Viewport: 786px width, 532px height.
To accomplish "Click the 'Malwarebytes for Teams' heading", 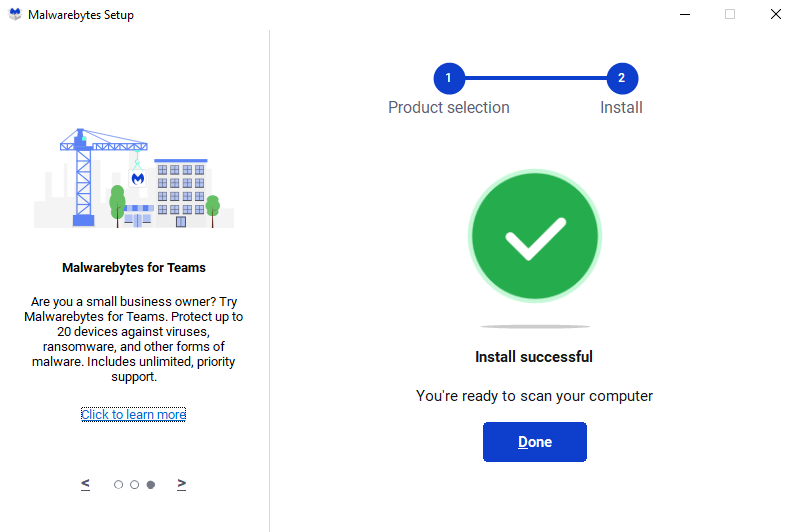I will click(x=134, y=268).
